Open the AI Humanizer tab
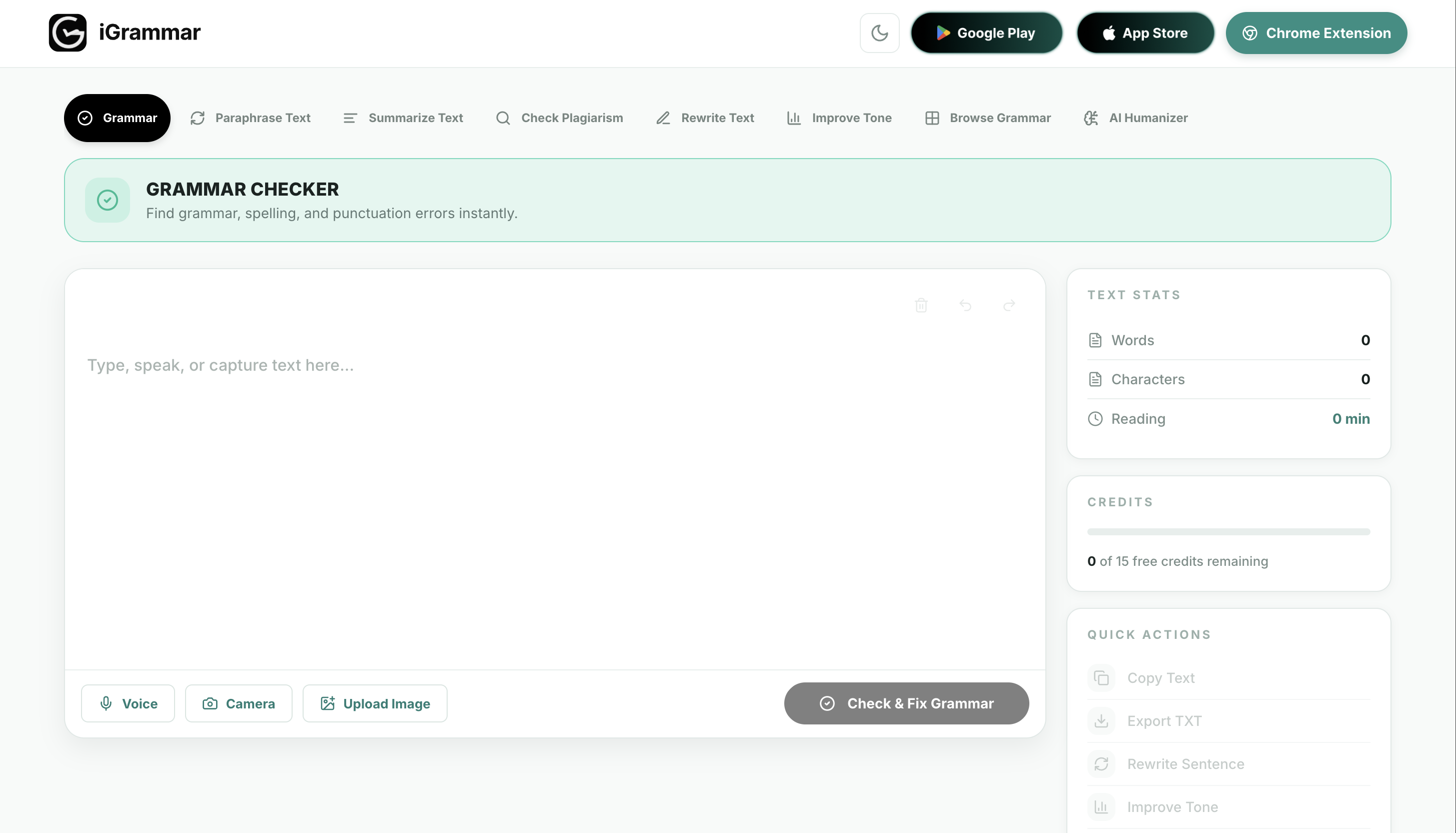This screenshot has width=1456, height=833. [x=1135, y=118]
